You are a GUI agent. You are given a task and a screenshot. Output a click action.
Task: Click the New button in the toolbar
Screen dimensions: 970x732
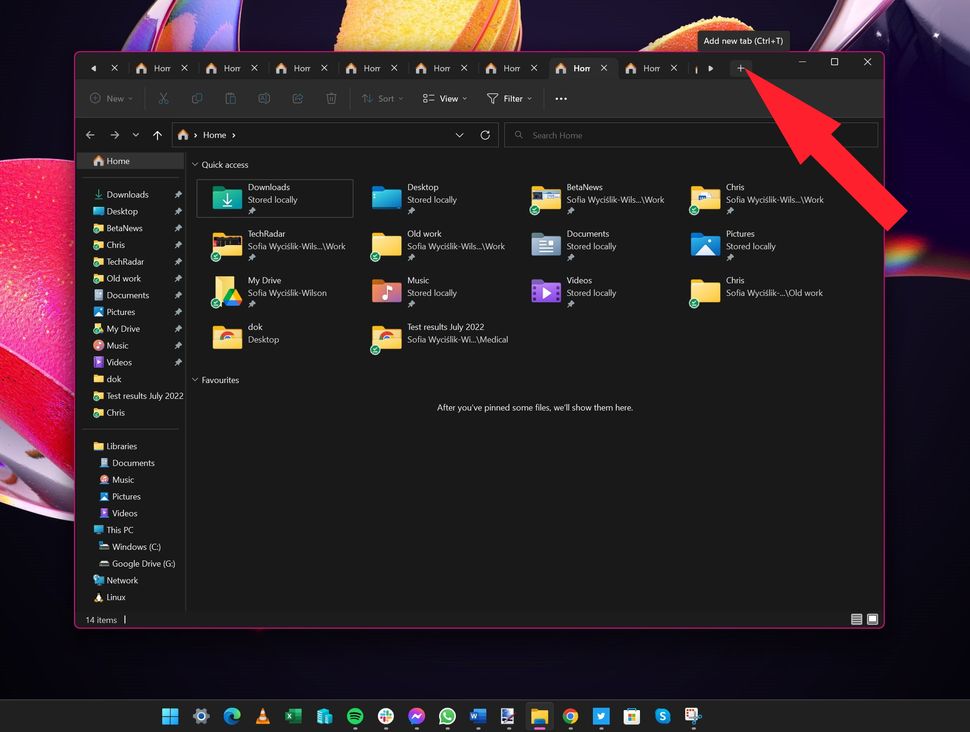tap(110, 98)
